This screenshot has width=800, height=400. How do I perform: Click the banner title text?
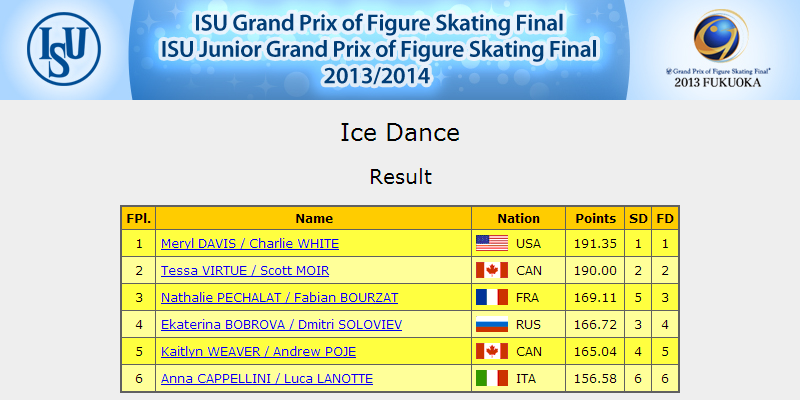pos(379,49)
